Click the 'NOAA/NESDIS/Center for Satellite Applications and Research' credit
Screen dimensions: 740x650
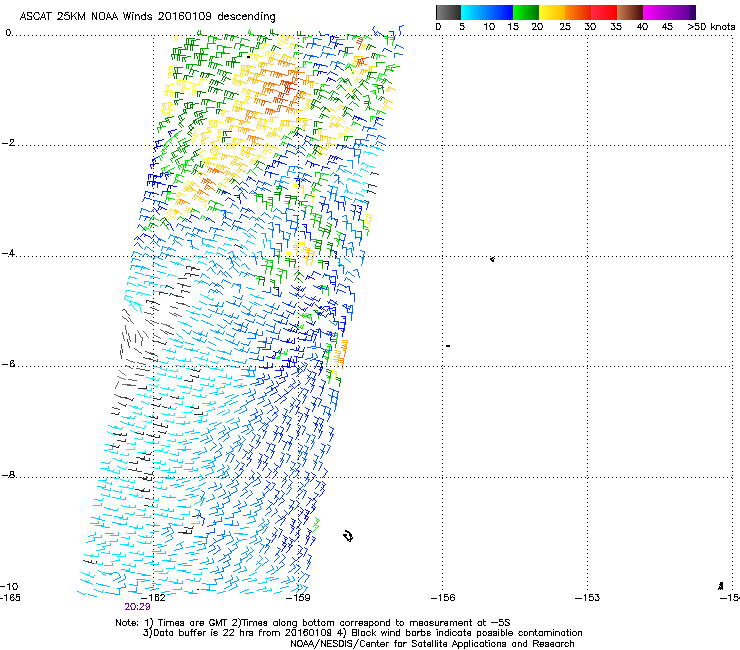[x=432, y=644]
